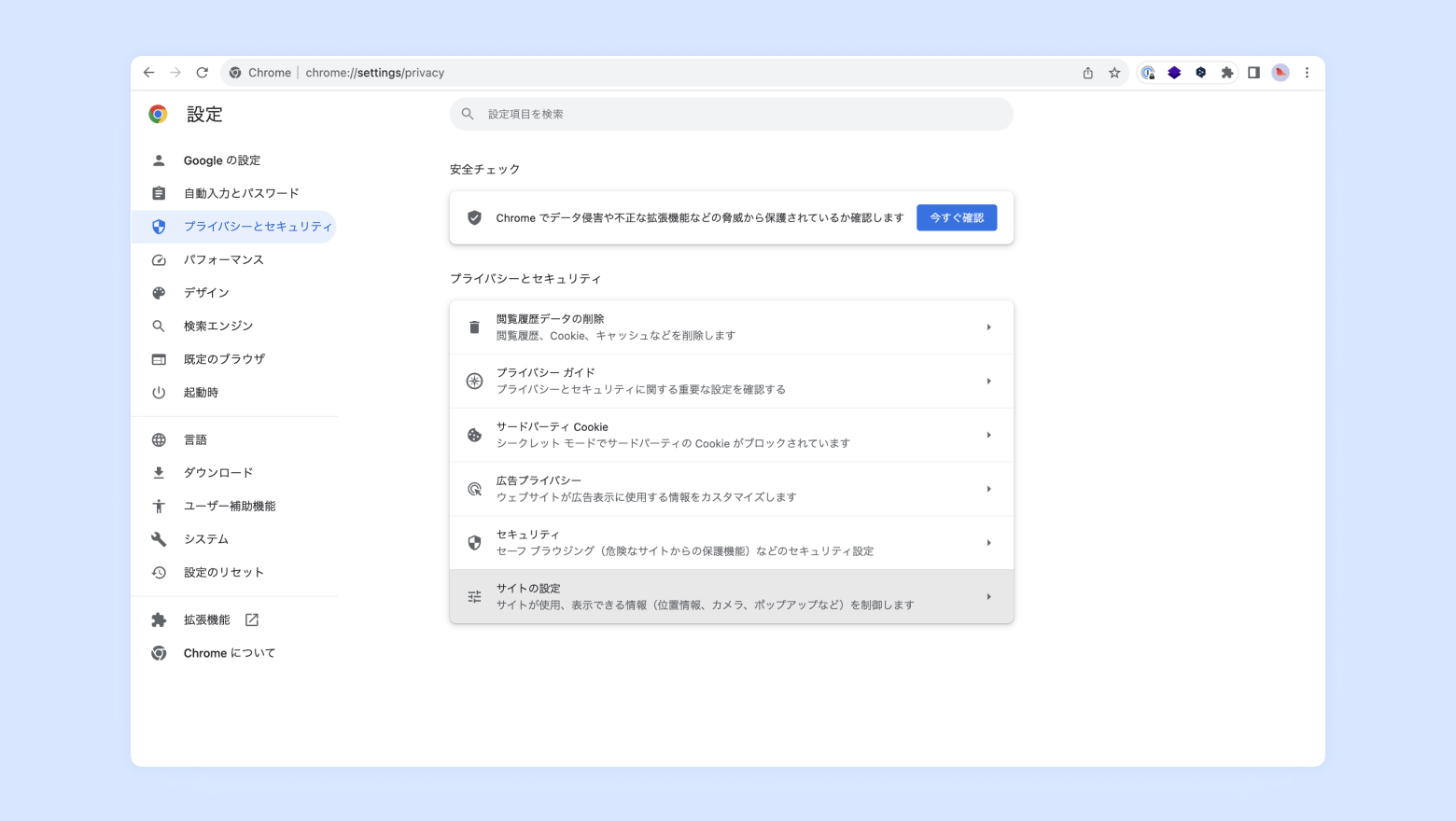Click the external link icon beside 拡張機能
The width and height of the screenshot is (1456, 821).
tap(252, 619)
